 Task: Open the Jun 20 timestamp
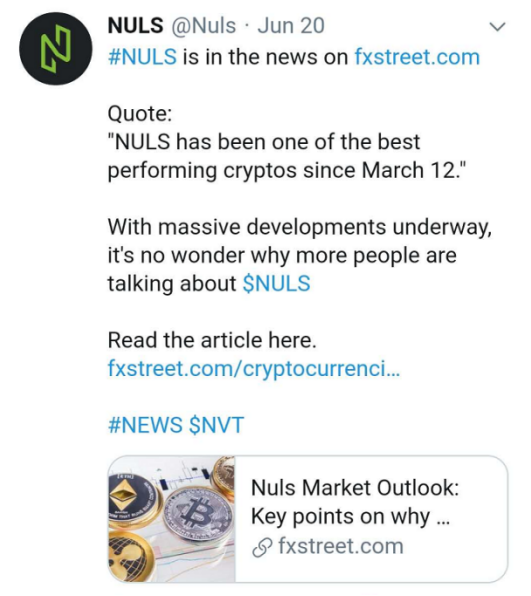[291, 26]
